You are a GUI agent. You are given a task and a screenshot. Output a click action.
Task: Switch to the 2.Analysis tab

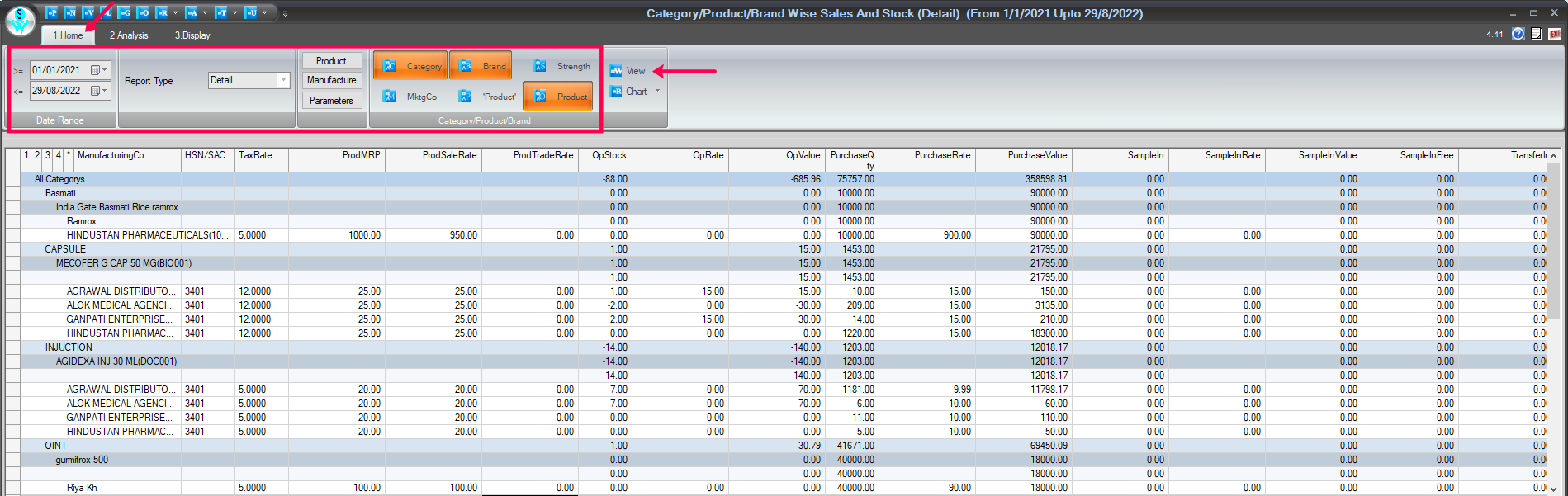pyautogui.click(x=129, y=35)
